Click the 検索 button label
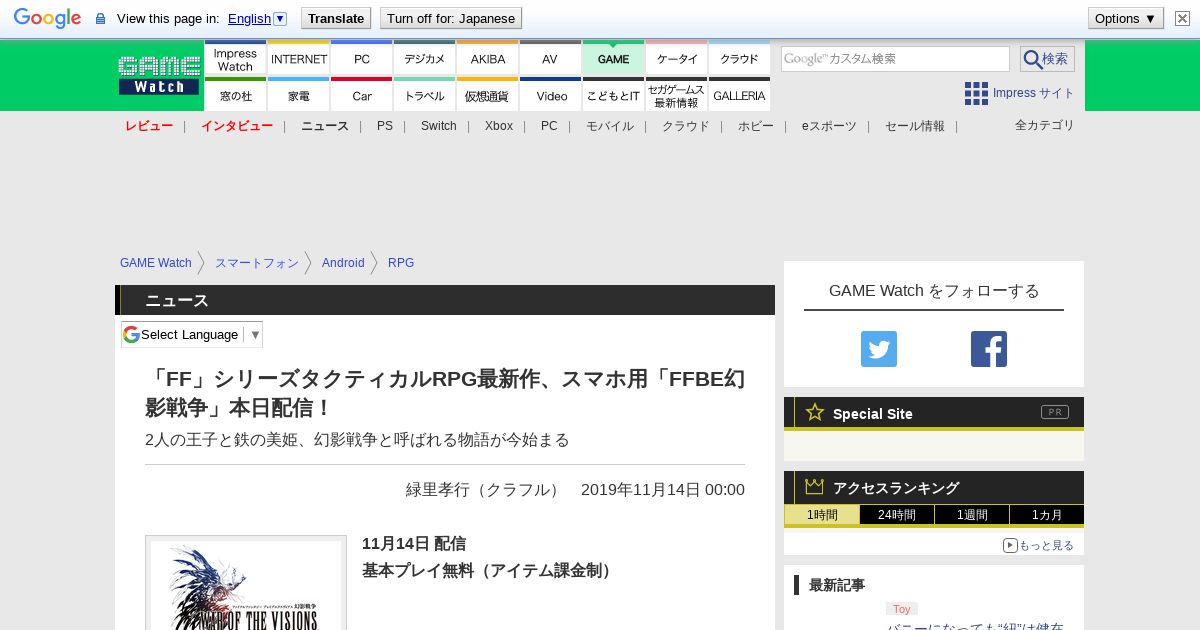The width and height of the screenshot is (1200, 630). click(1055, 59)
